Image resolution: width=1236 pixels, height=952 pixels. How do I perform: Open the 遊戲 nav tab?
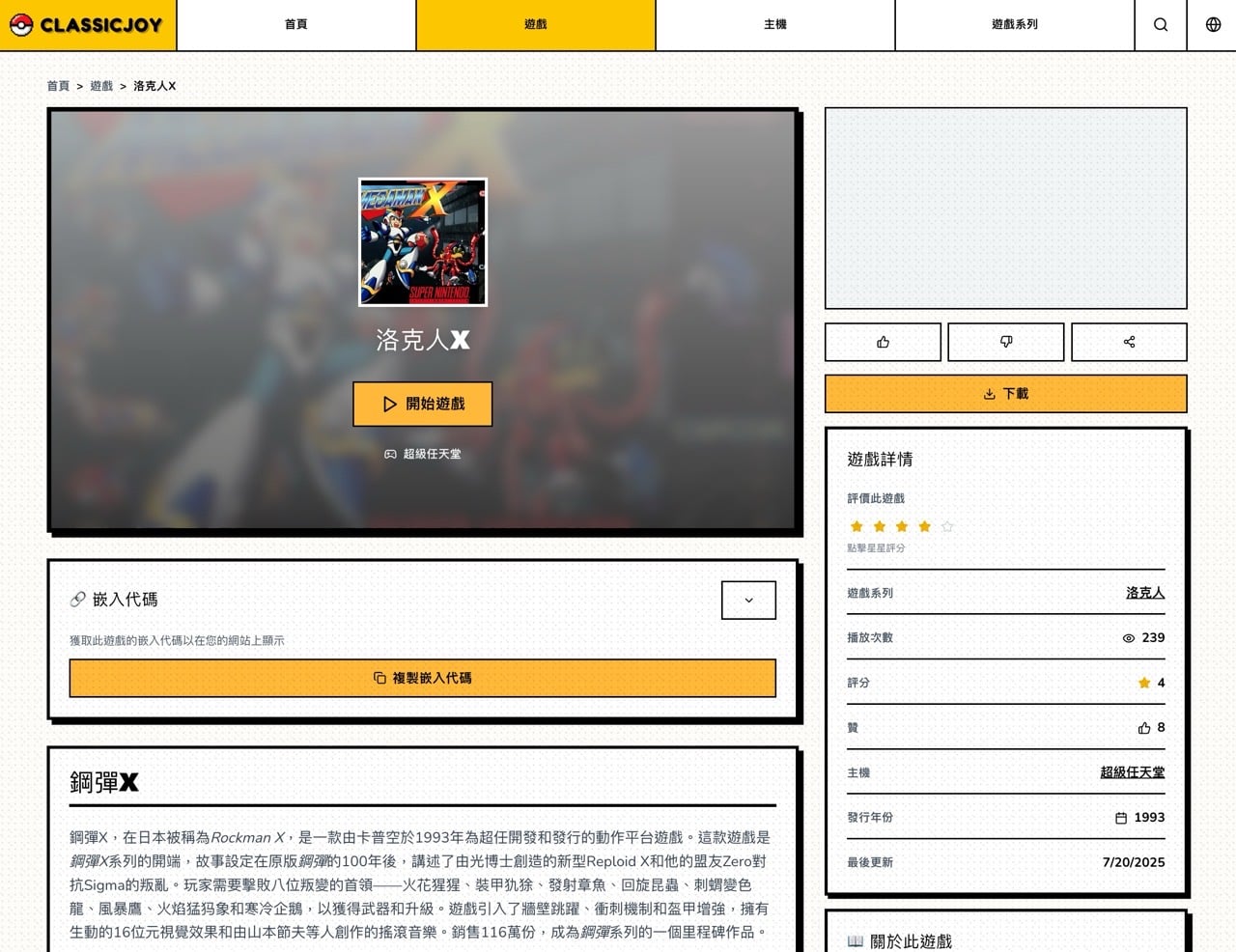pos(536,25)
